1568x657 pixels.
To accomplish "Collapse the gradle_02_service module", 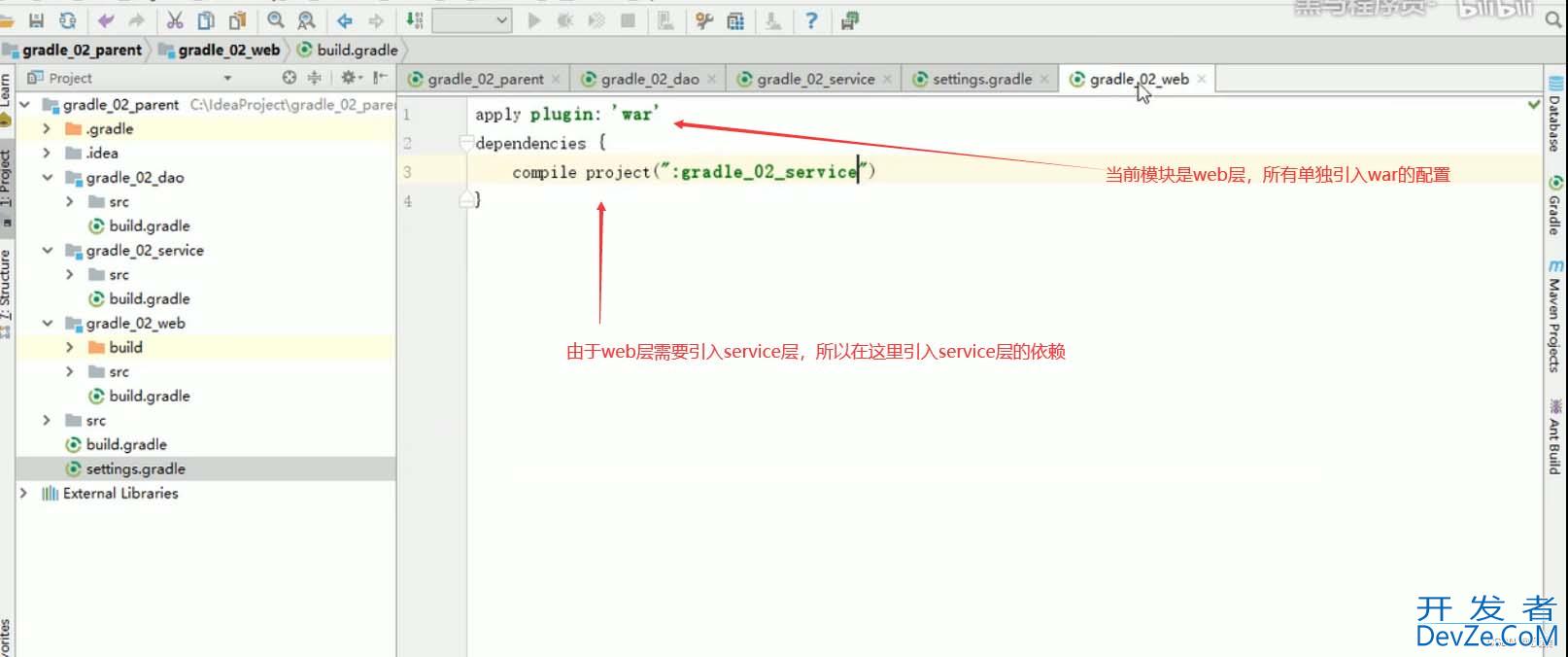I will [47, 250].
